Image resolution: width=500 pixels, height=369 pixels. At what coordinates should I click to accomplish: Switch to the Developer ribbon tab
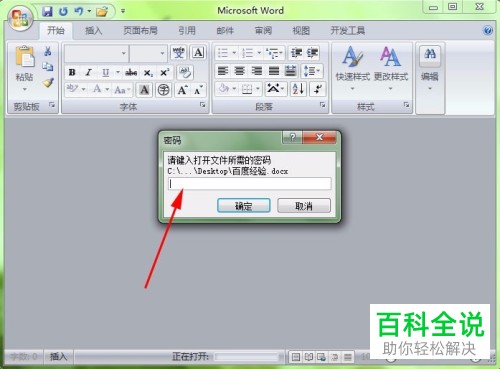pos(348,31)
